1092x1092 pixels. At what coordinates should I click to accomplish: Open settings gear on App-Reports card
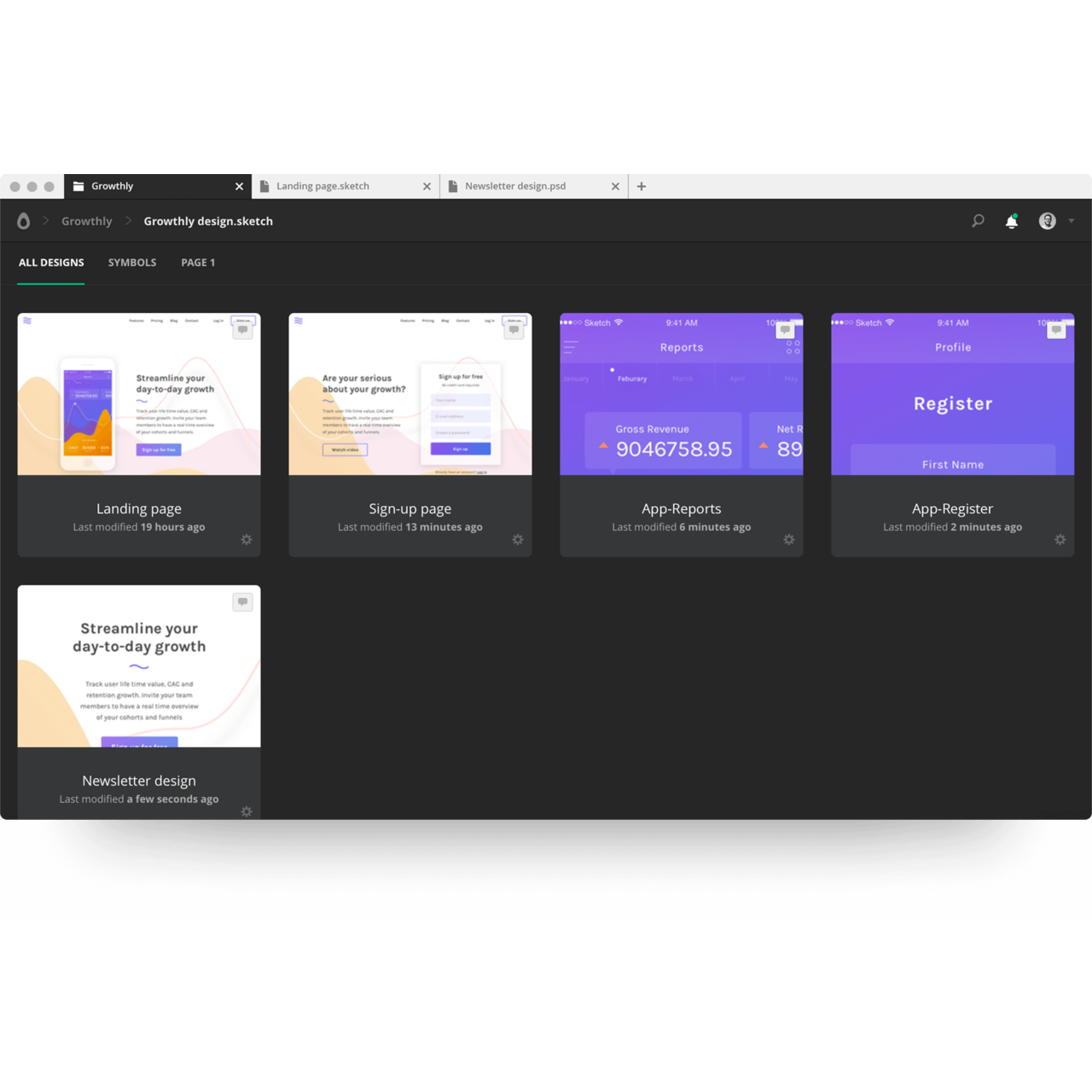pyautogui.click(x=789, y=539)
